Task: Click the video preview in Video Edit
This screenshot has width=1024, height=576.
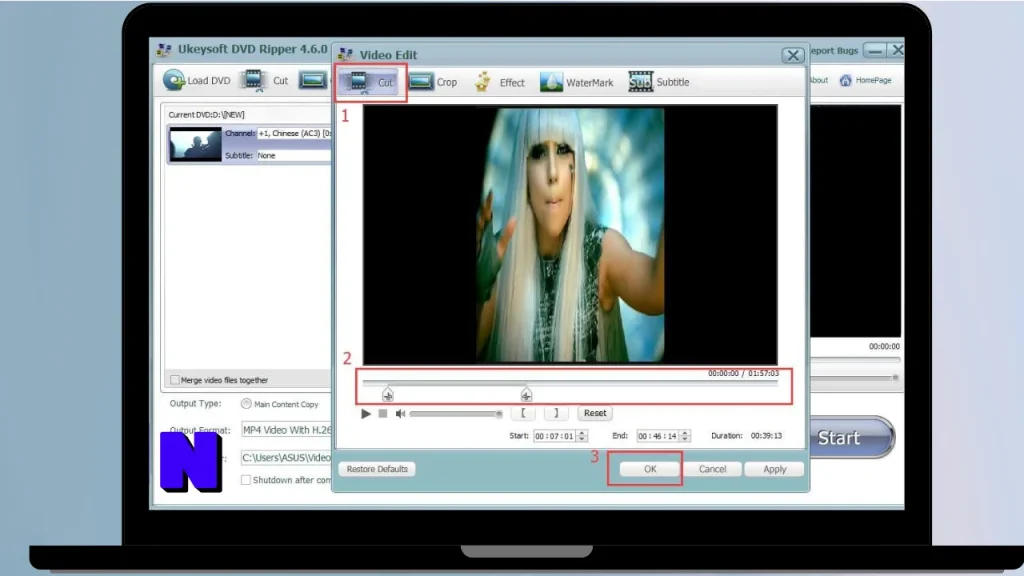Action: [x=570, y=234]
